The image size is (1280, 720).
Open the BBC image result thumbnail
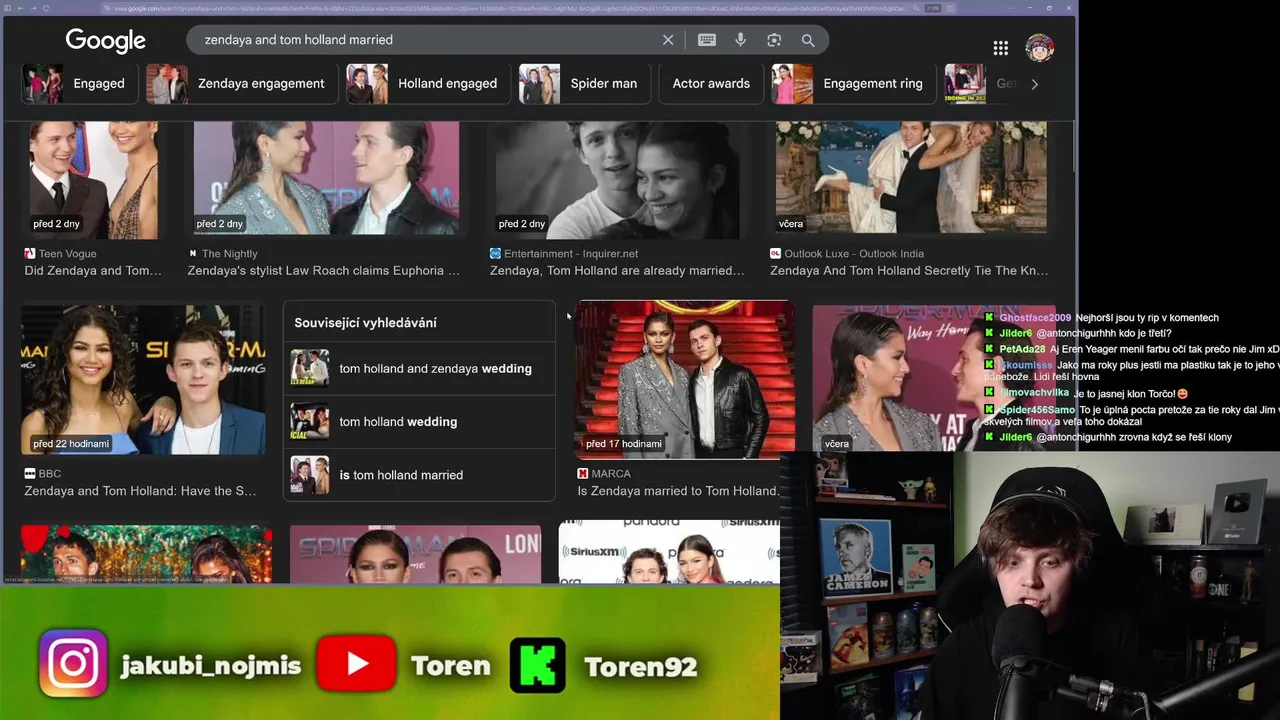[x=143, y=380]
